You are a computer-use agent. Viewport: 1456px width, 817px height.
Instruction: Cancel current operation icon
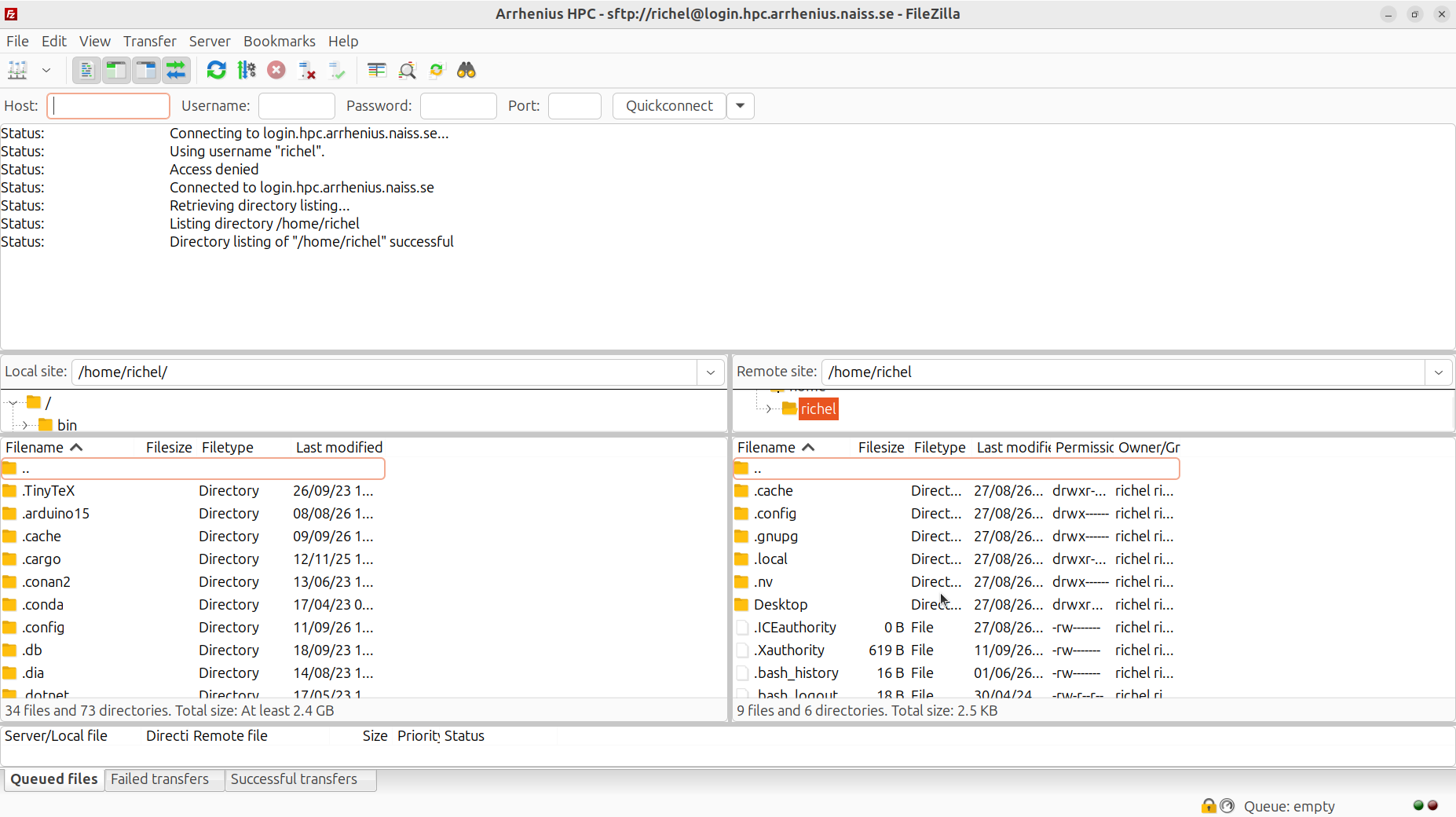point(276,71)
